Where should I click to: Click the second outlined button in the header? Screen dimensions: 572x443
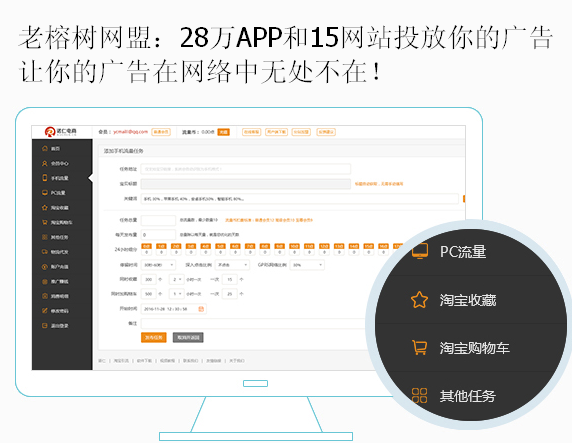click(277, 132)
